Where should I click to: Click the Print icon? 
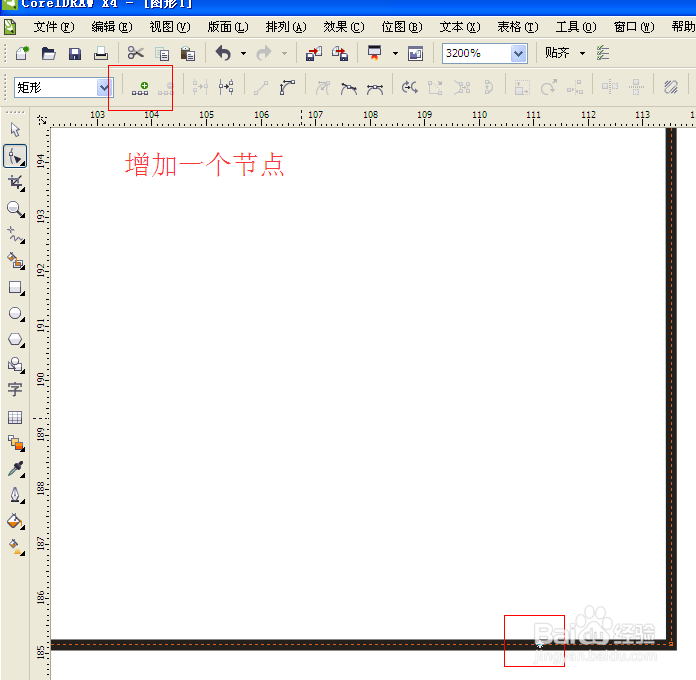point(101,53)
